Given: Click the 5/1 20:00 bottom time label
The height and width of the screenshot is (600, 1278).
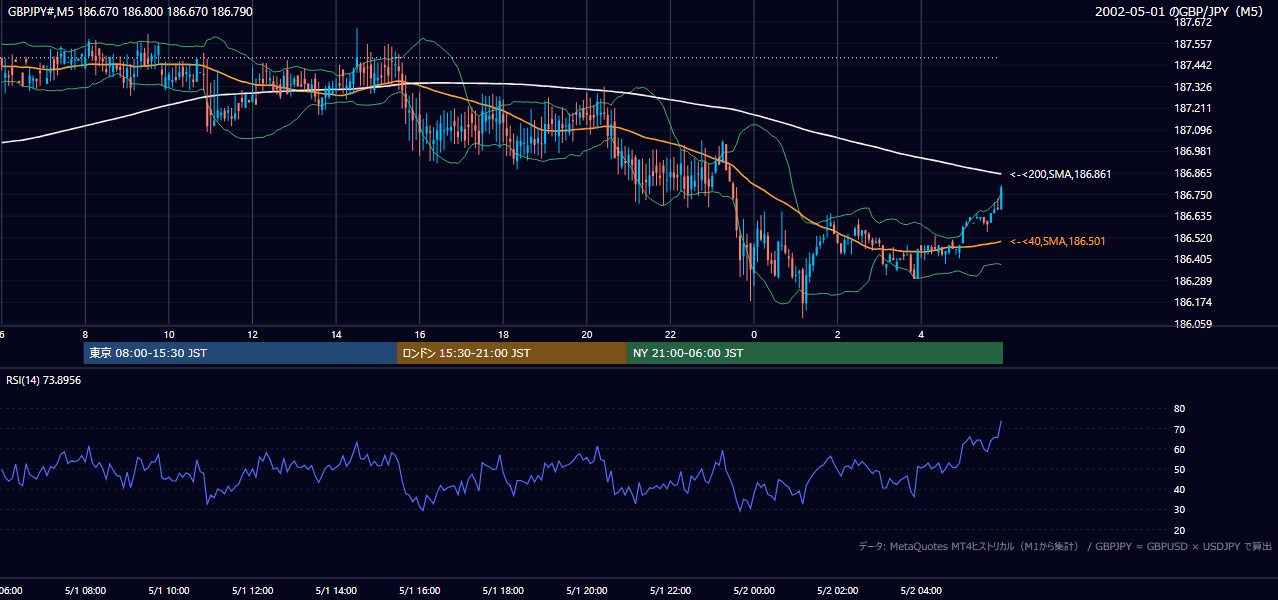Looking at the screenshot, I should tap(587, 591).
